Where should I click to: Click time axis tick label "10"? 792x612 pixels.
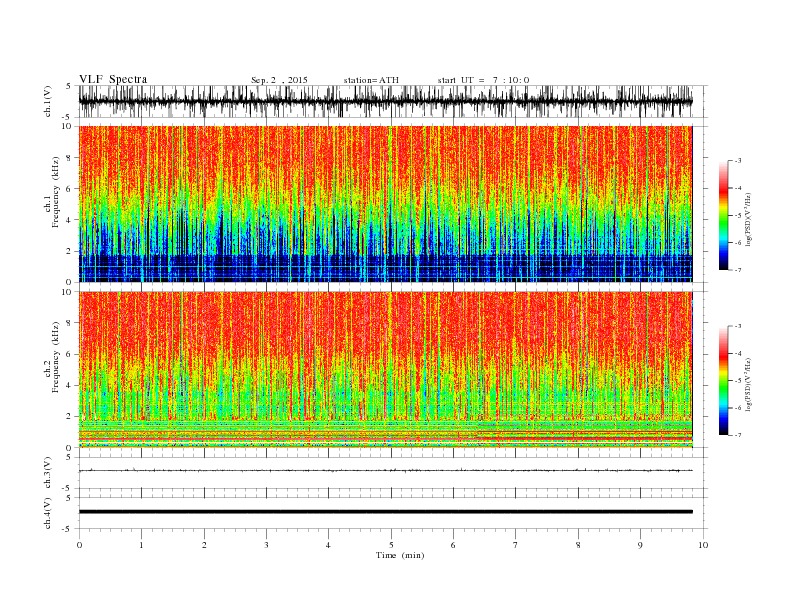click(703, 545)
